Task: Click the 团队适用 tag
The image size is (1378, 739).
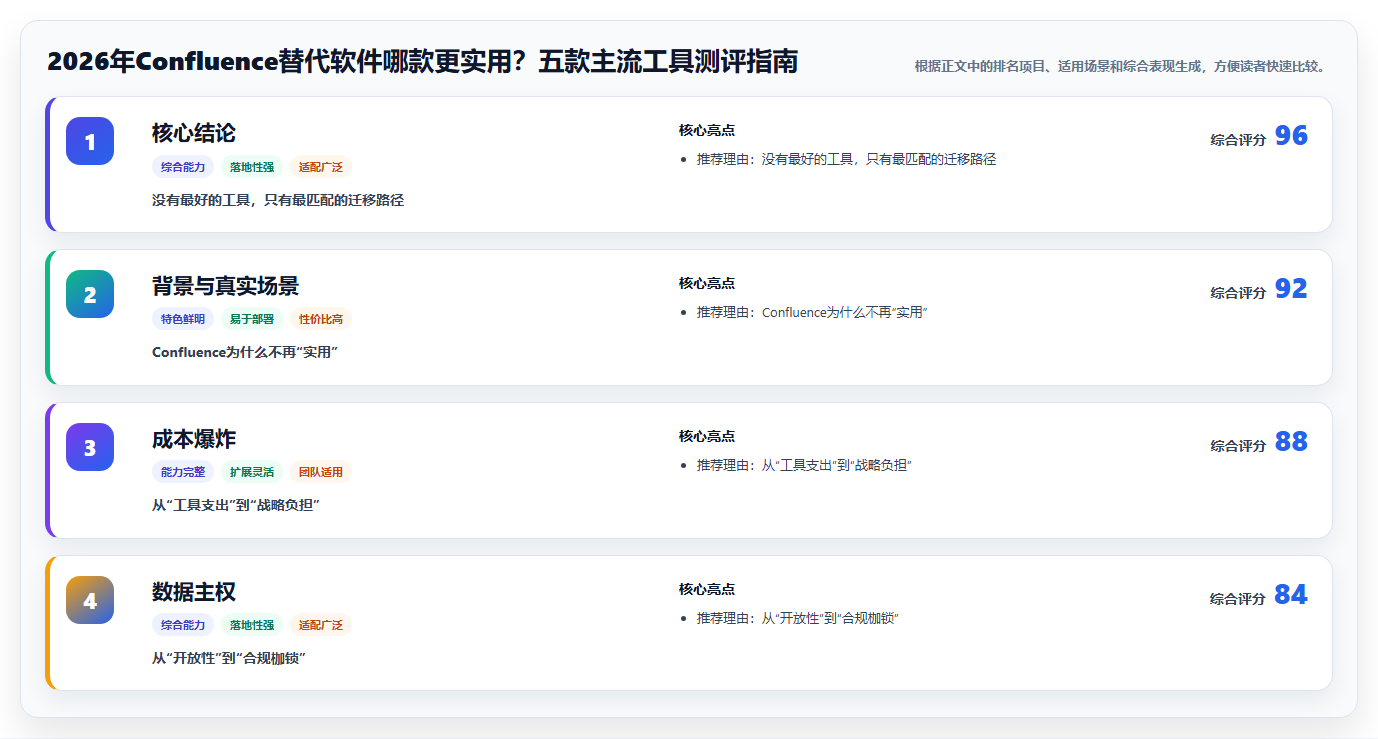Action: pyautogui.click(x=321, y=472)
